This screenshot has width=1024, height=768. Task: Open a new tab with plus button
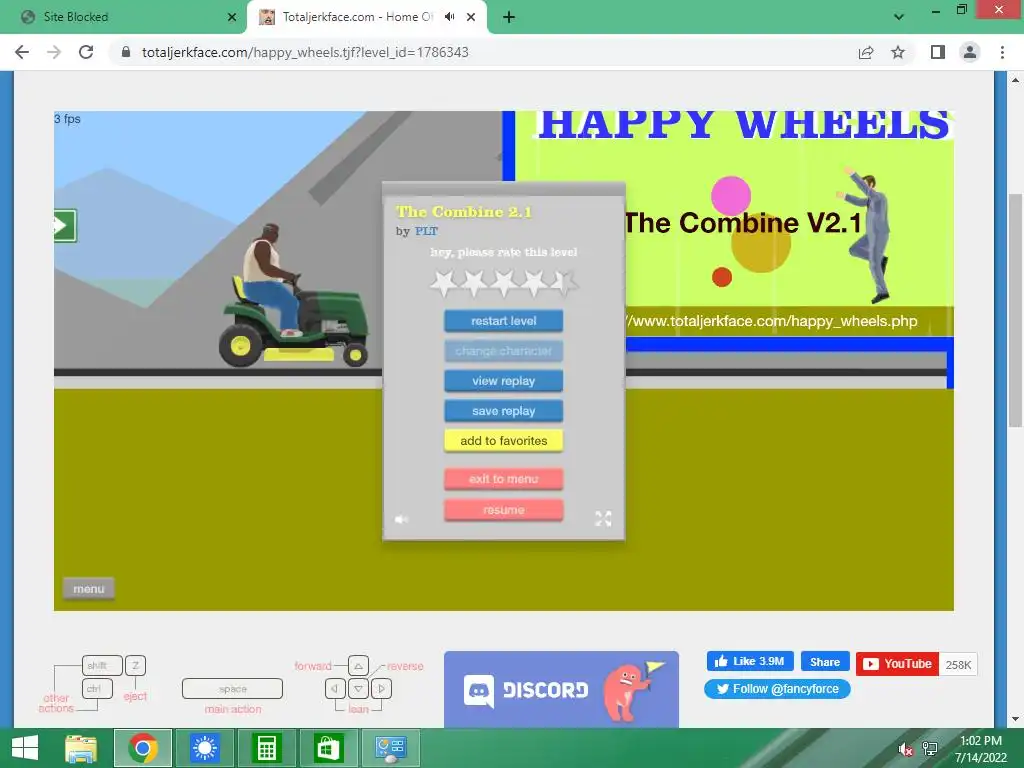pos(509,17)
